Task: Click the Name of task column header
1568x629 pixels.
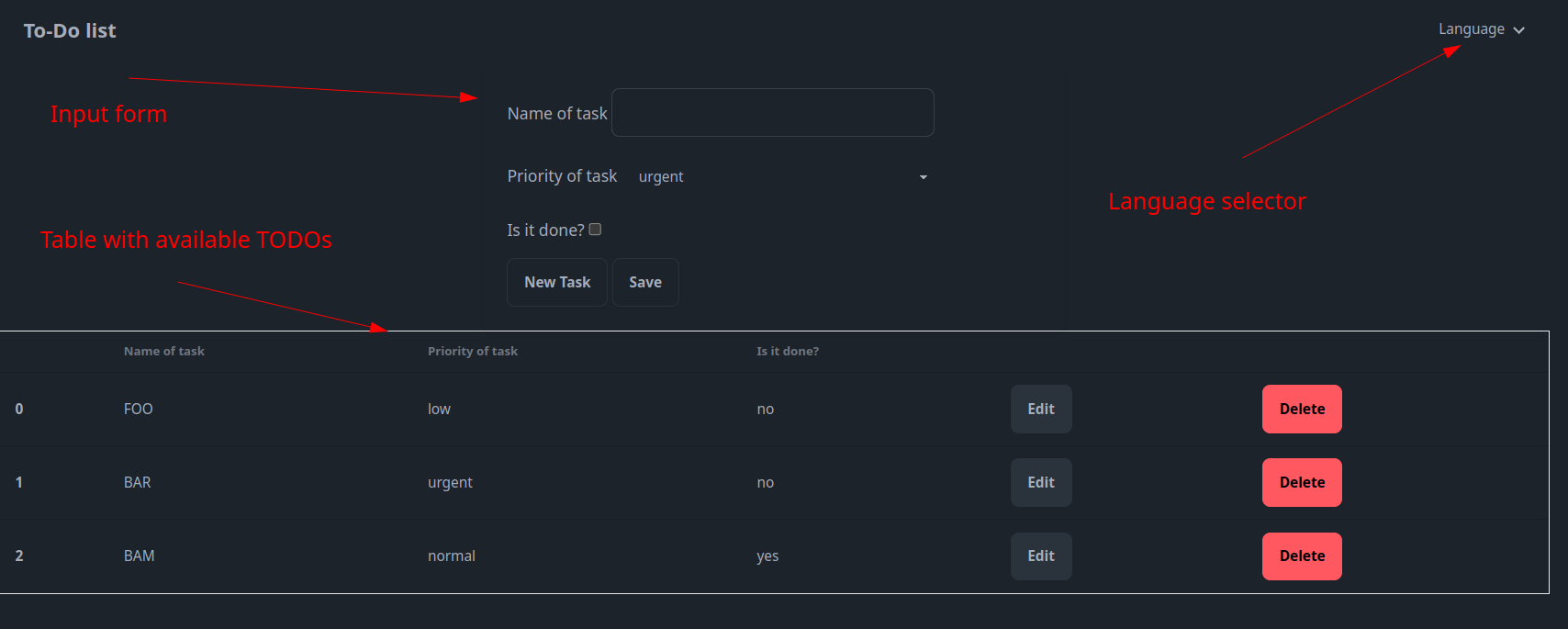Action: pyautogui.click(x=164, y=351)
